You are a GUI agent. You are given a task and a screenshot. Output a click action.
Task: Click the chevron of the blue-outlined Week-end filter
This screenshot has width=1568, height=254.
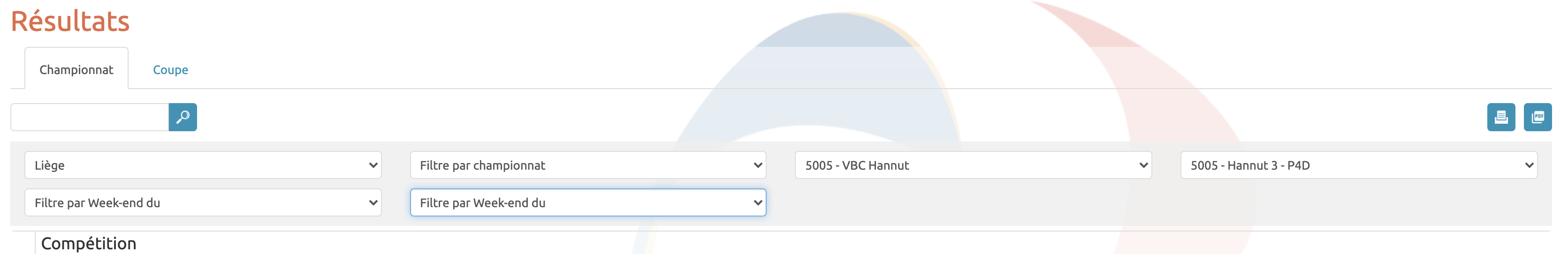pos(758,203)
